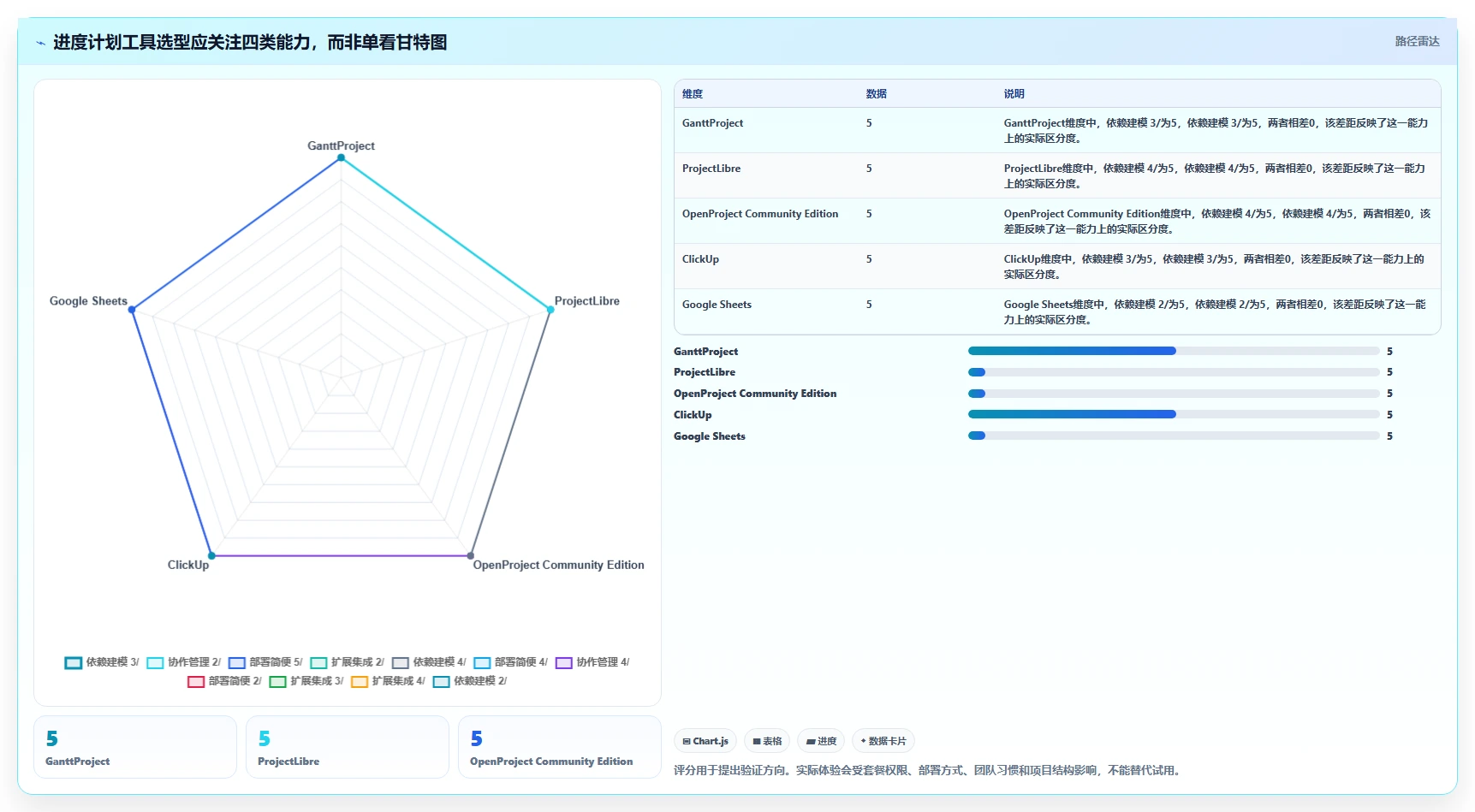The width and height of the screenshot is (1475, 812).
Task: Click the Google Sheets row description text
Action: coord(1215,312)
